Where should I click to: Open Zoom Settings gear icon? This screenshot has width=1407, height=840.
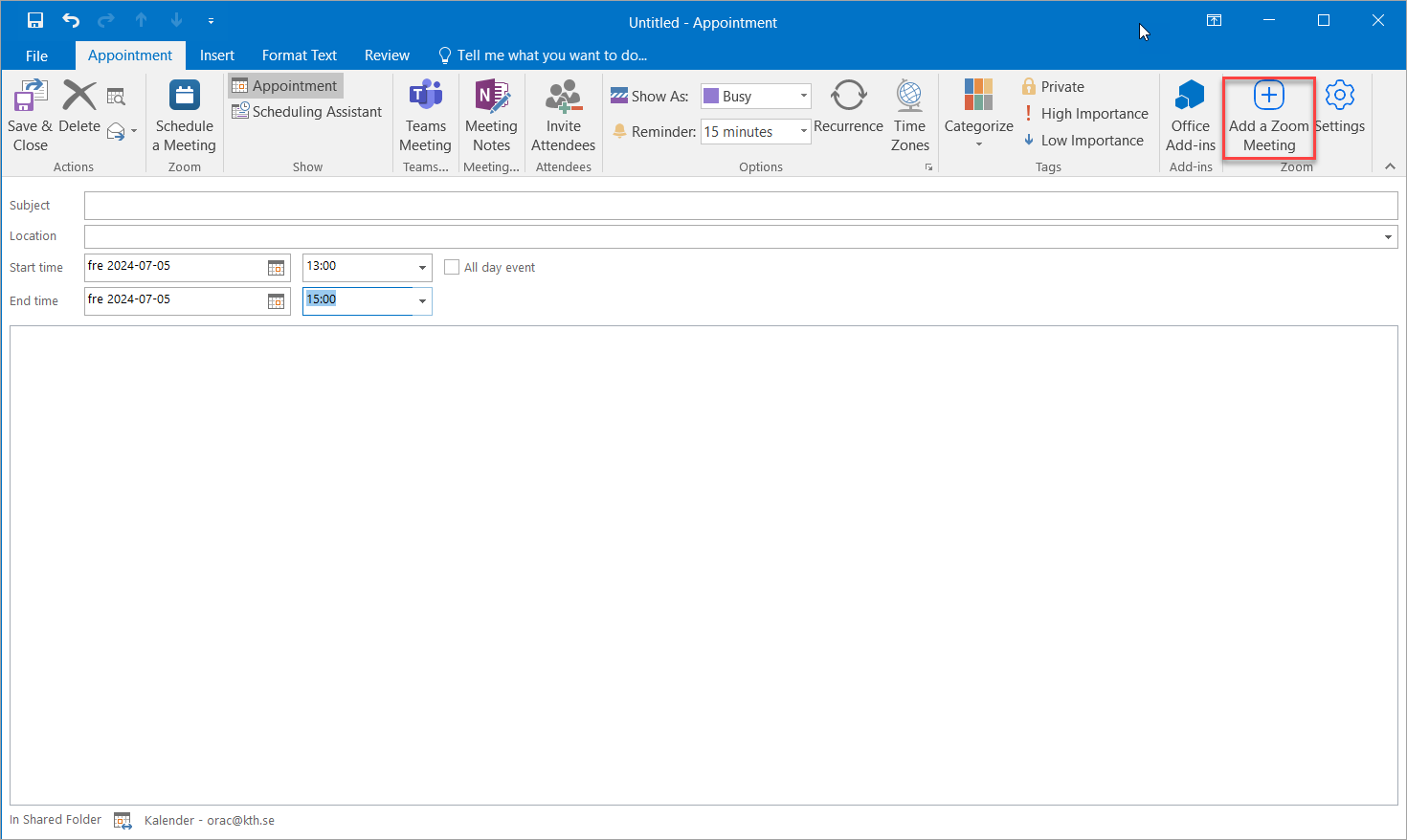pyautogui.click(x=1340, y=97)
